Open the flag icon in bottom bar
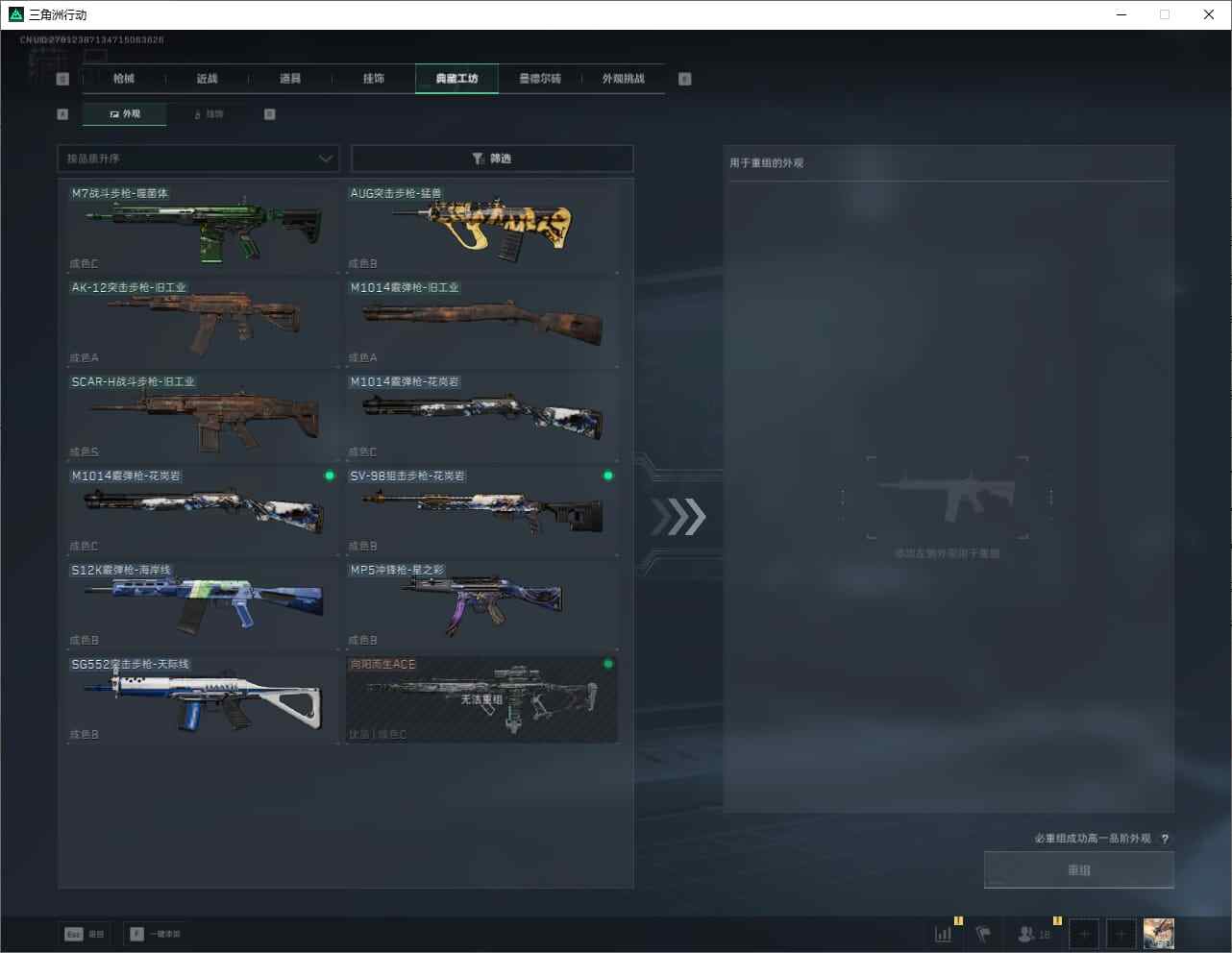1232x953 pixels. point(983,934)
